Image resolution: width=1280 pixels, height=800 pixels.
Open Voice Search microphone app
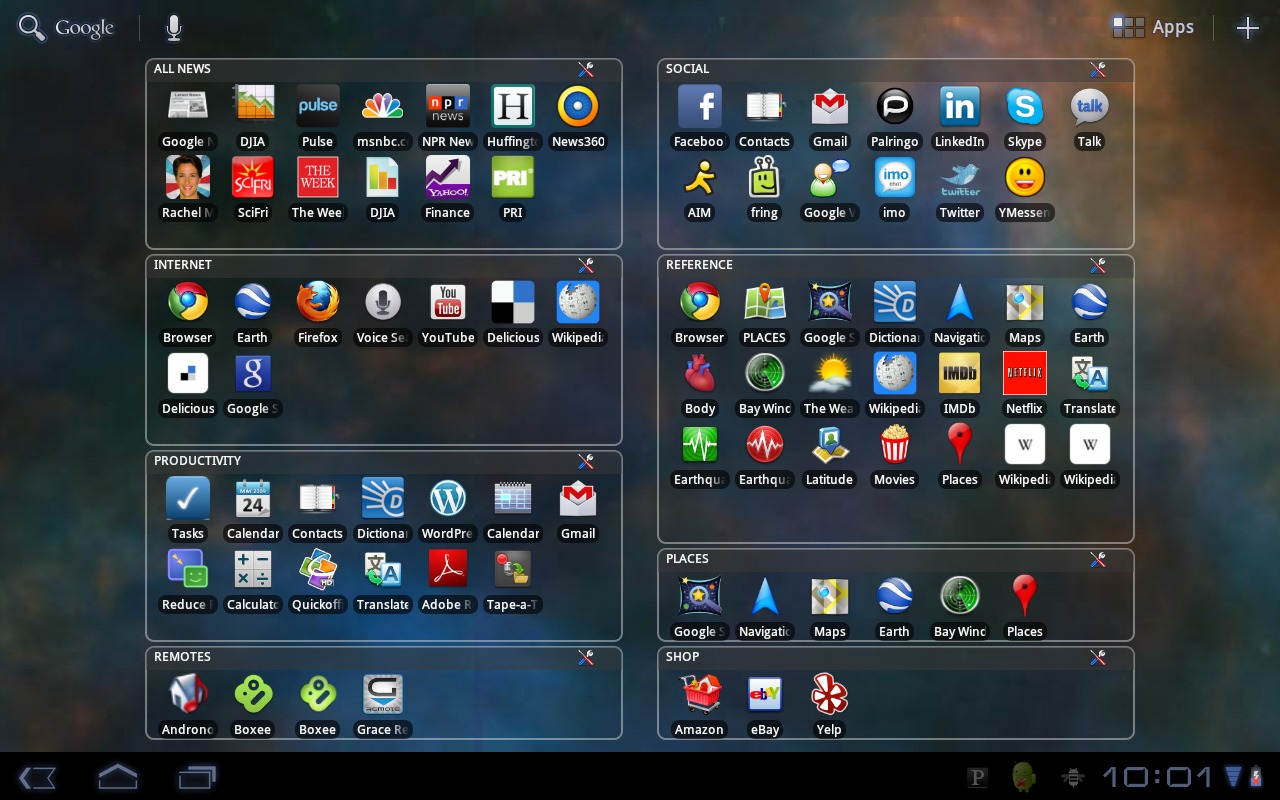coord(382,302)
